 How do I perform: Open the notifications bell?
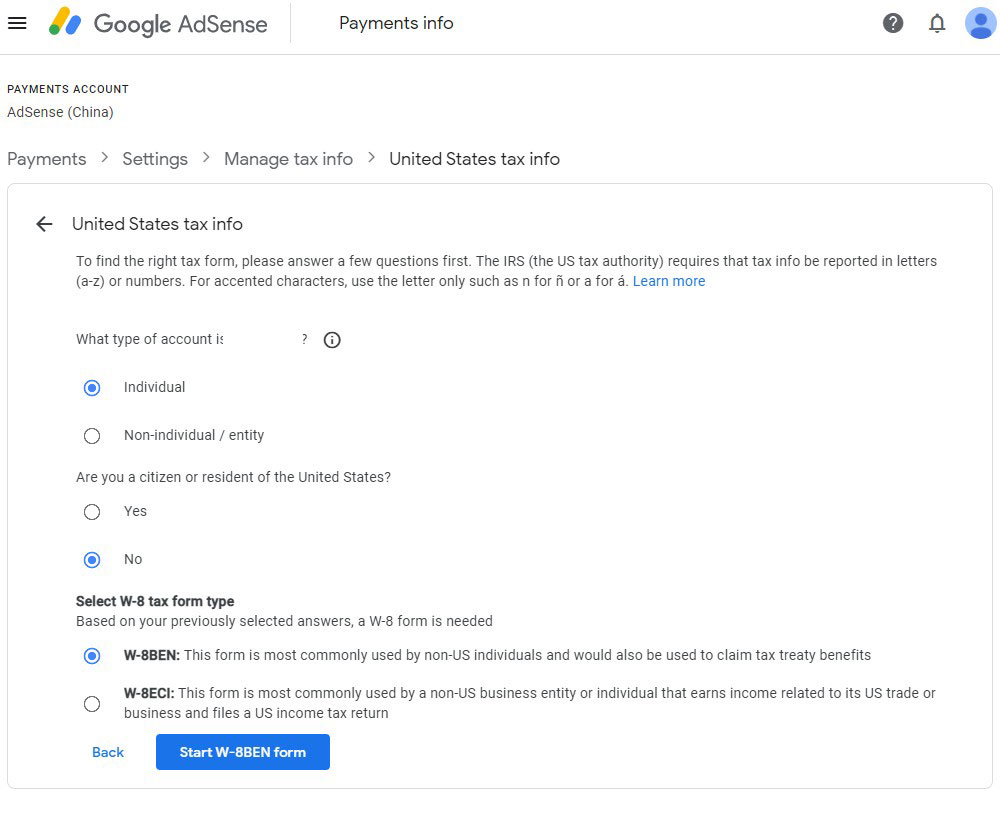[x=937, y=23]
